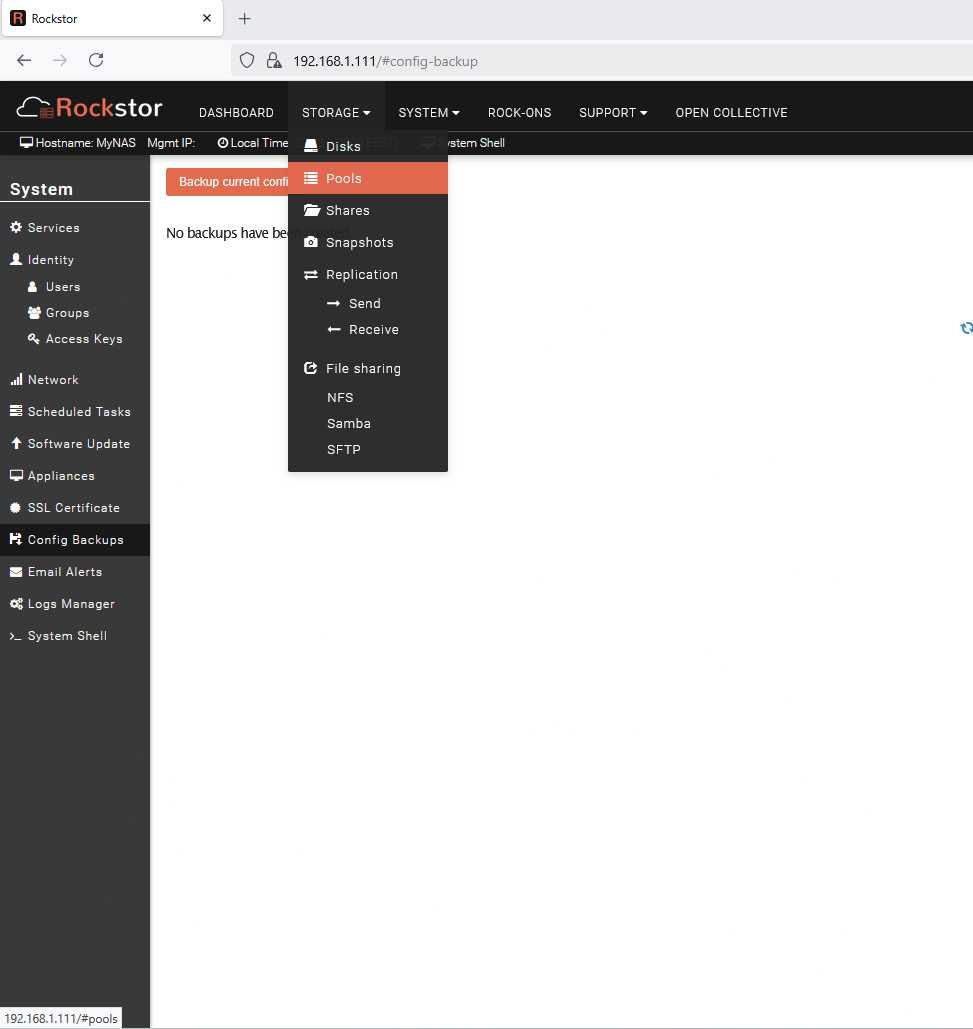Click the Local Time status entry
973x1029 pixels.
pos(253,142)
